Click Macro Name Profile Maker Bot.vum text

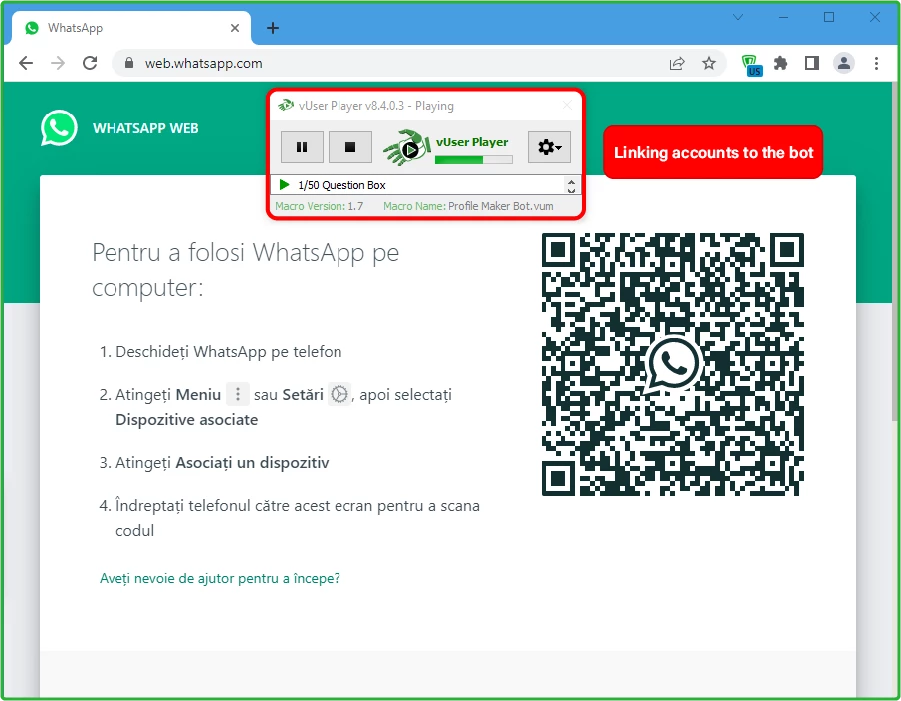point(468,206)
